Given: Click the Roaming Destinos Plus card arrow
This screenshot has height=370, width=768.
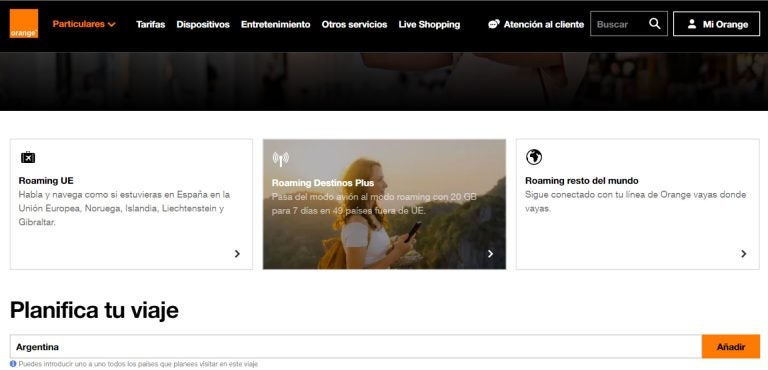Looking at the screenshot, I should point(490,253).
